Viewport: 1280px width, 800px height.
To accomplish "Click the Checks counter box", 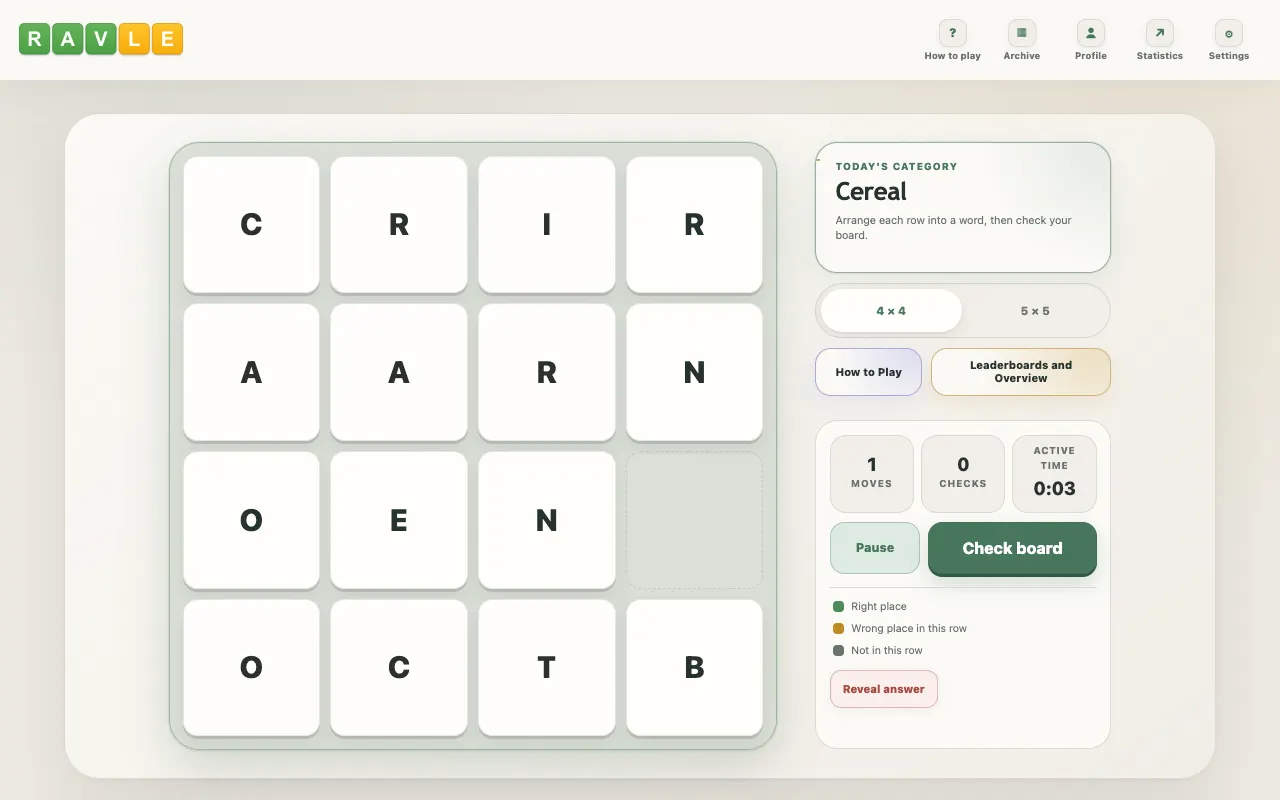I will (x=963, y=473).
